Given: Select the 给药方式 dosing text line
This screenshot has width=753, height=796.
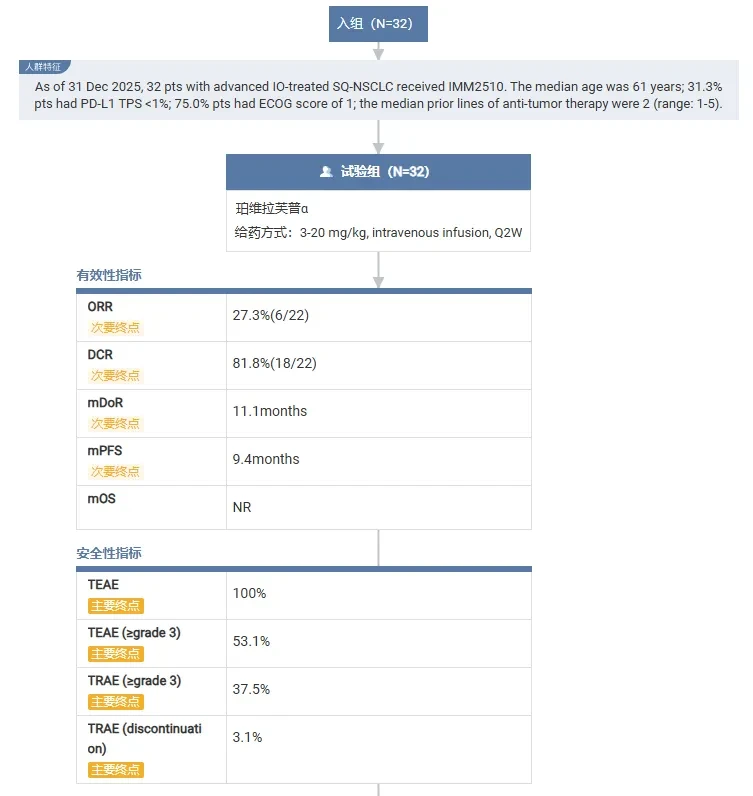Looking at the screenshot, I should [x=378, y=233].
